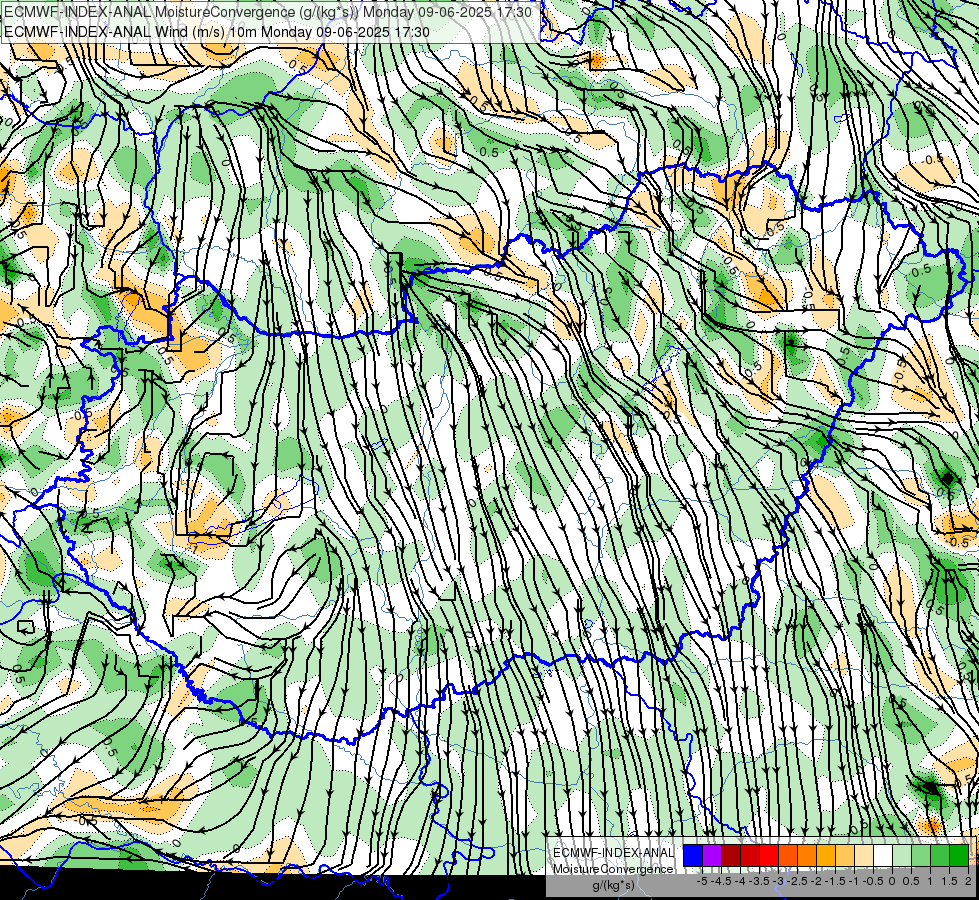This screenshot has width=979, height=900.
Task: Pick legend swatch between 0.5 and 1
Action: [x=921, y=856]
